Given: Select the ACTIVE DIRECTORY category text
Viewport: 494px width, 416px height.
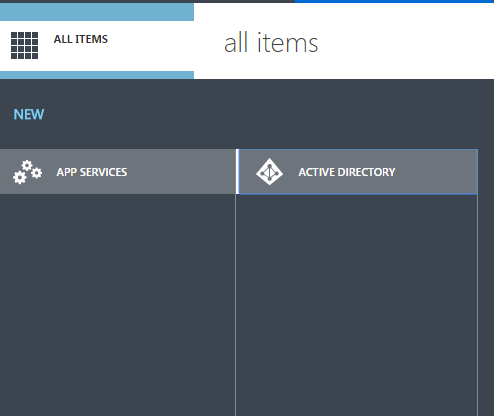Looking at the screenshot, I should point(347,172).
